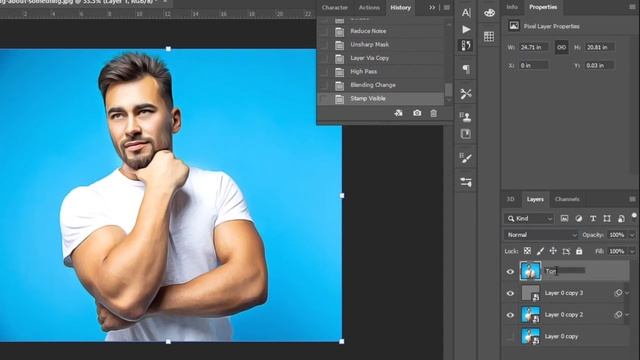Open the Layers panel options menu
Screen dimensions: 640x360
pos(632,199)
